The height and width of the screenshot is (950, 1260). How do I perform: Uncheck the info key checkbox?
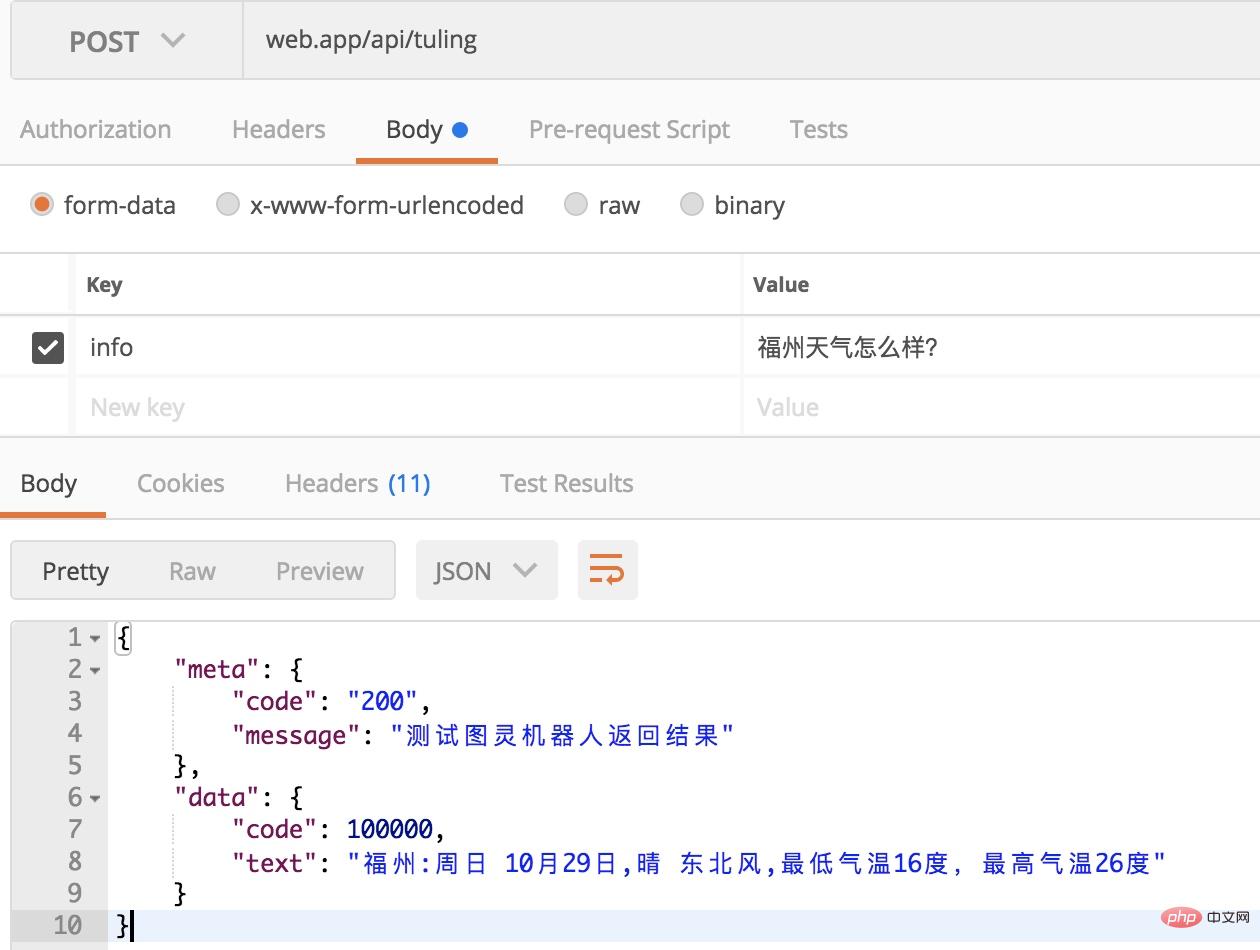tap(48, 347)
